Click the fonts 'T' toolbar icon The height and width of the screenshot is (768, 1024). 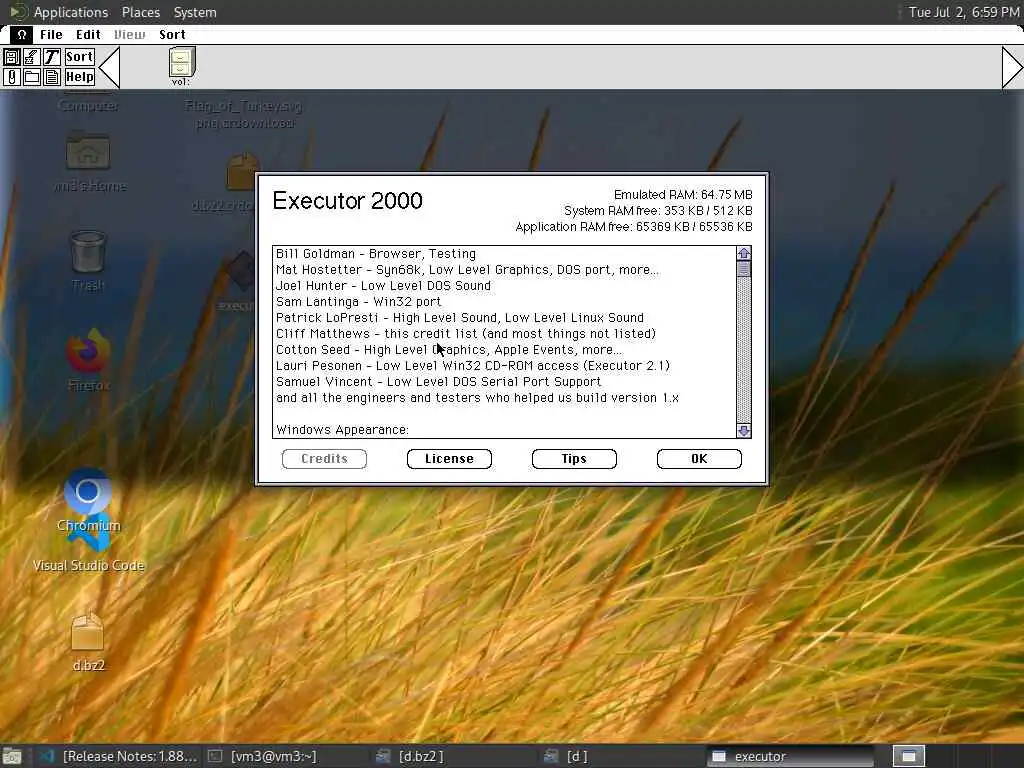[x=52, y=57]
